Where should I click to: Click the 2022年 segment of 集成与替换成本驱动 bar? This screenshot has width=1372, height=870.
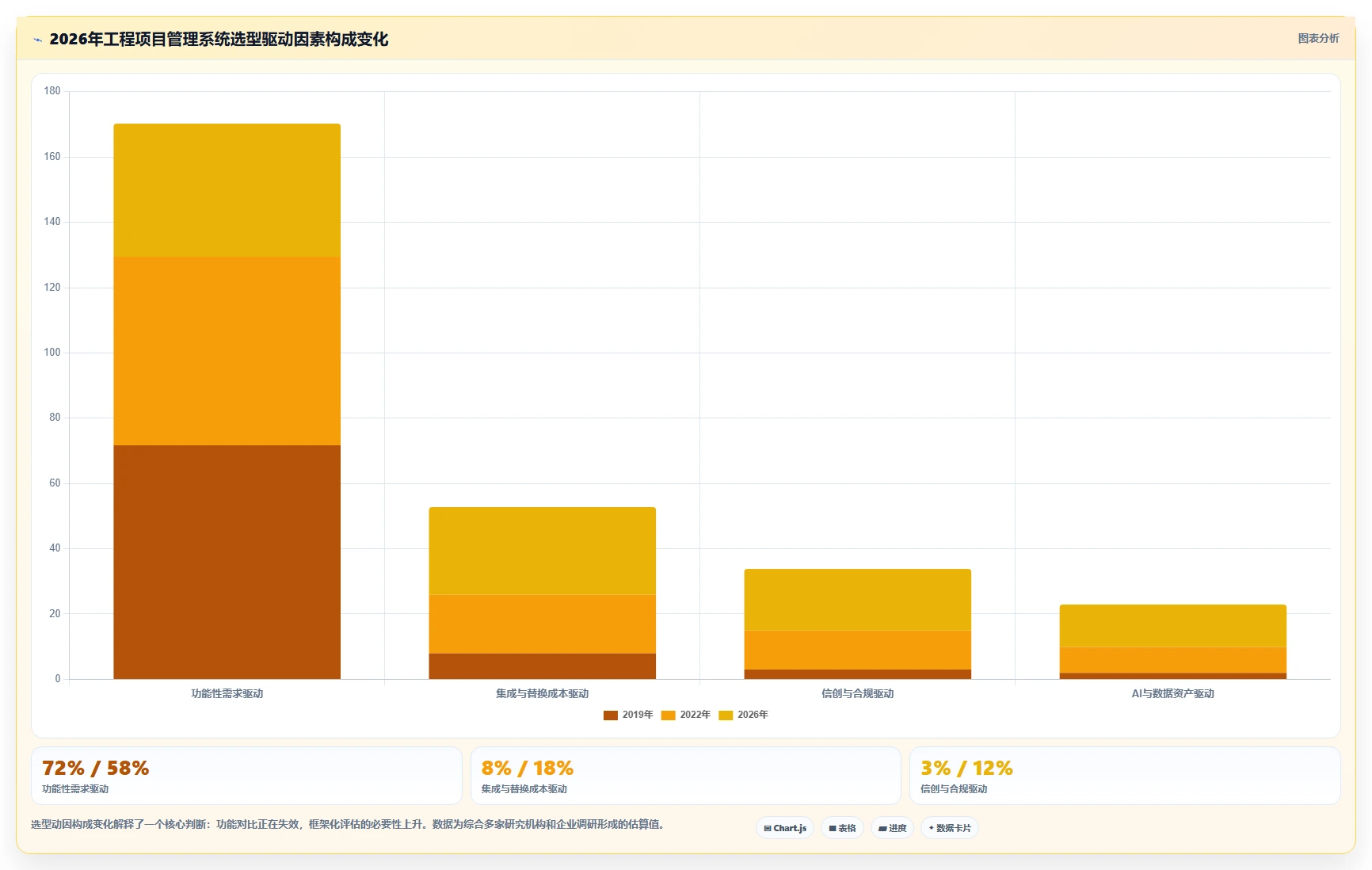543,624
